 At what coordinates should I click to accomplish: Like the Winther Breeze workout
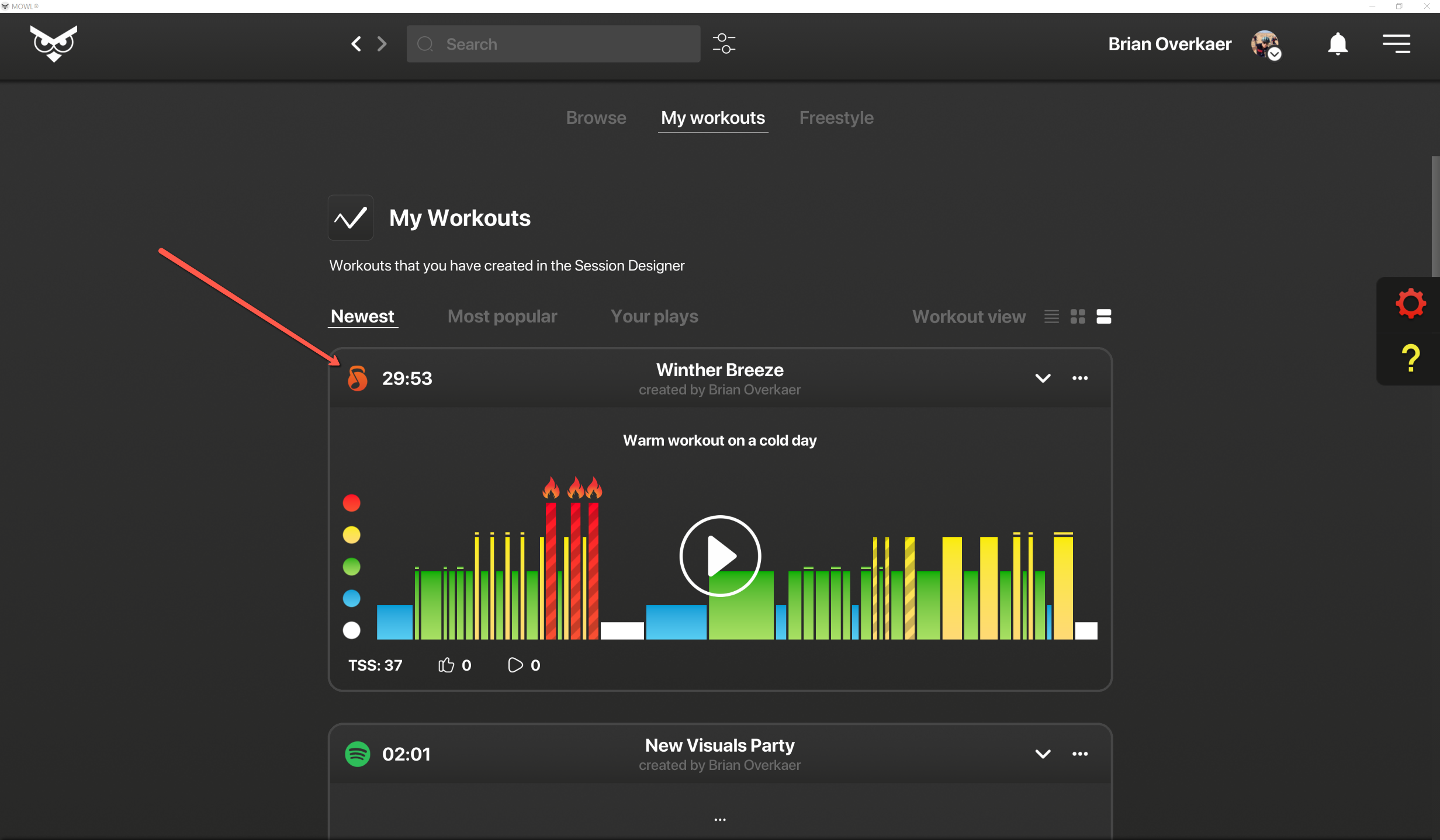446,665
